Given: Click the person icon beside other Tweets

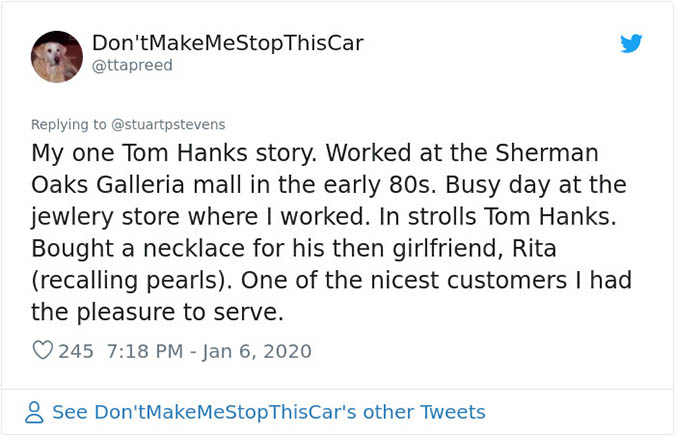Looking at the screenshot, I should (x=35, y=412).
